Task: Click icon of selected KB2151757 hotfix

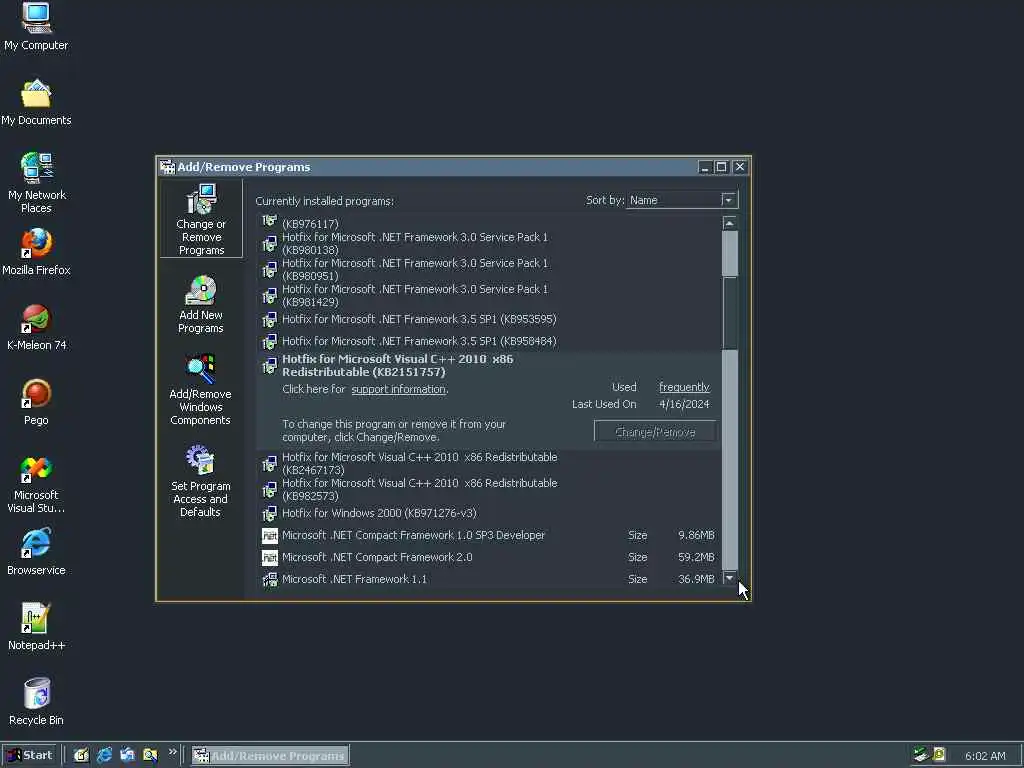Action: pos(270,366)
